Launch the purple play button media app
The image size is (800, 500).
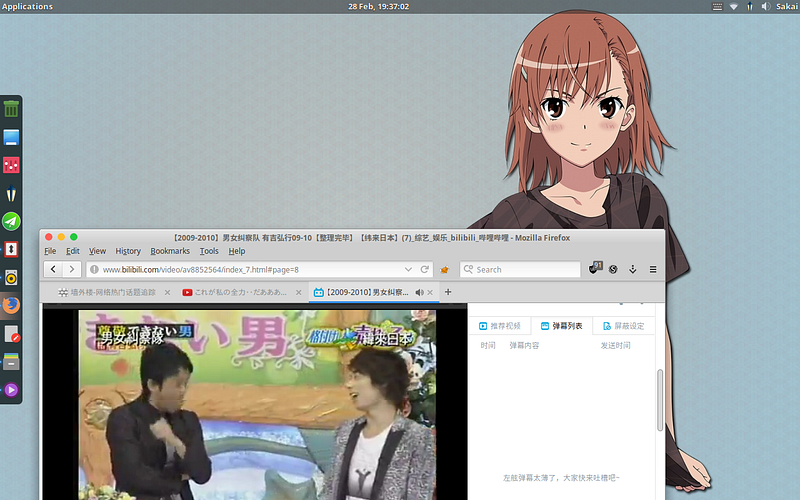(x=11, y=390)
